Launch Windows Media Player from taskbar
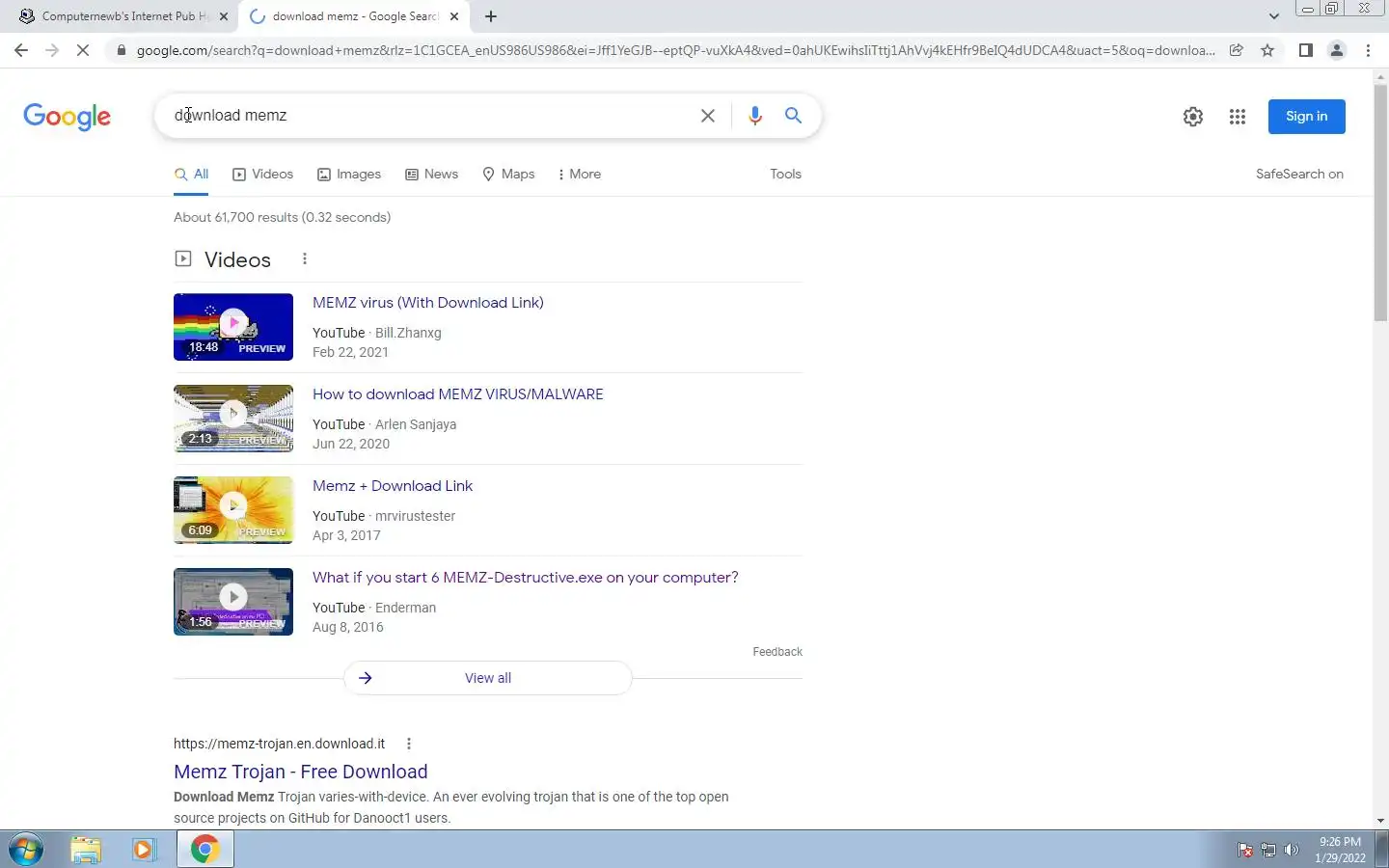Image resolution: width=1389 pixels, height=868 pixels. pyautogui.click(x=144, y=850)
